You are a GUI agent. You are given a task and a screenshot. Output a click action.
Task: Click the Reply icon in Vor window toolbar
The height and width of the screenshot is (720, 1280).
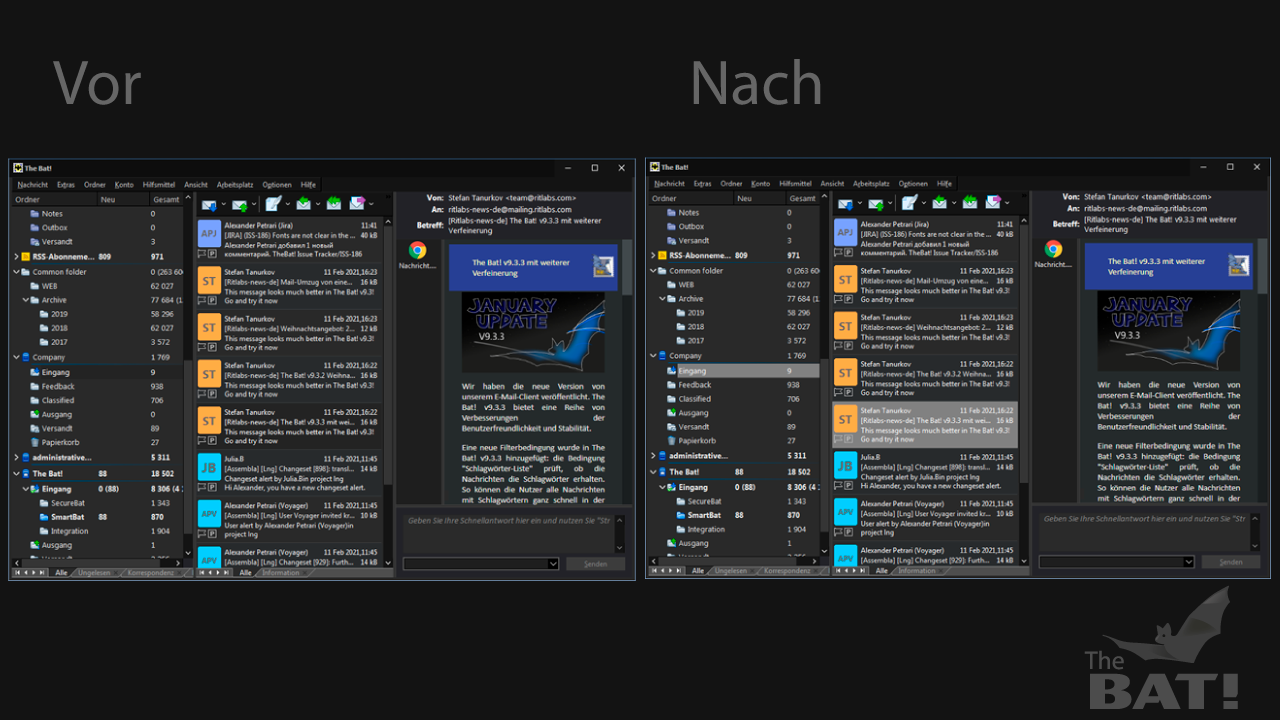tap(304, 203)
